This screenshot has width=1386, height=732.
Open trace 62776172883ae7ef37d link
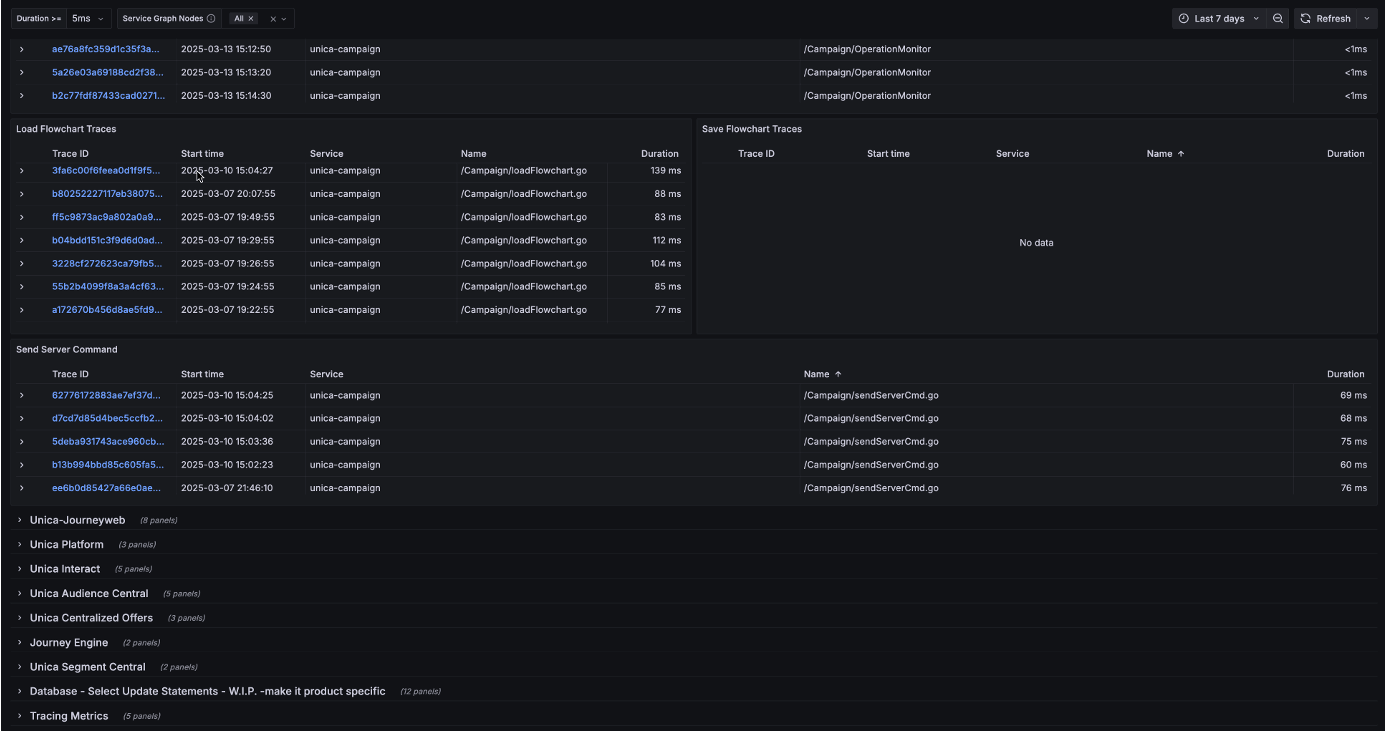pos(106,395)
